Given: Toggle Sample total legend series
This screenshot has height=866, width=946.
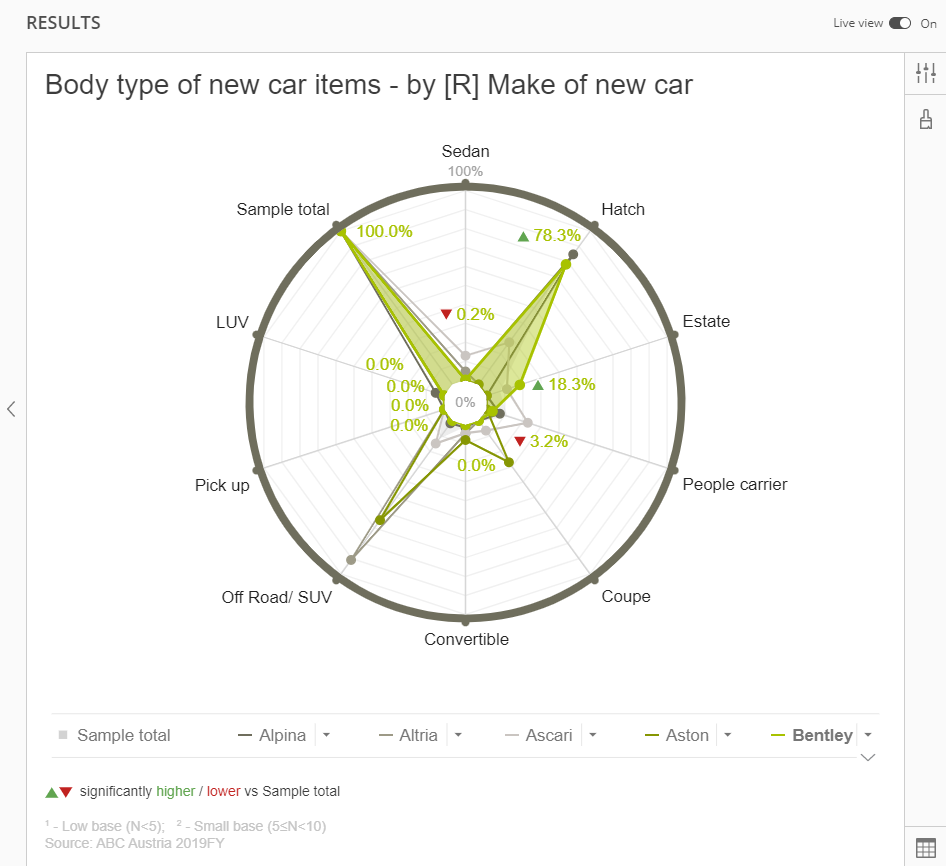Looking at the screenshot, I should tap(115, 735).
